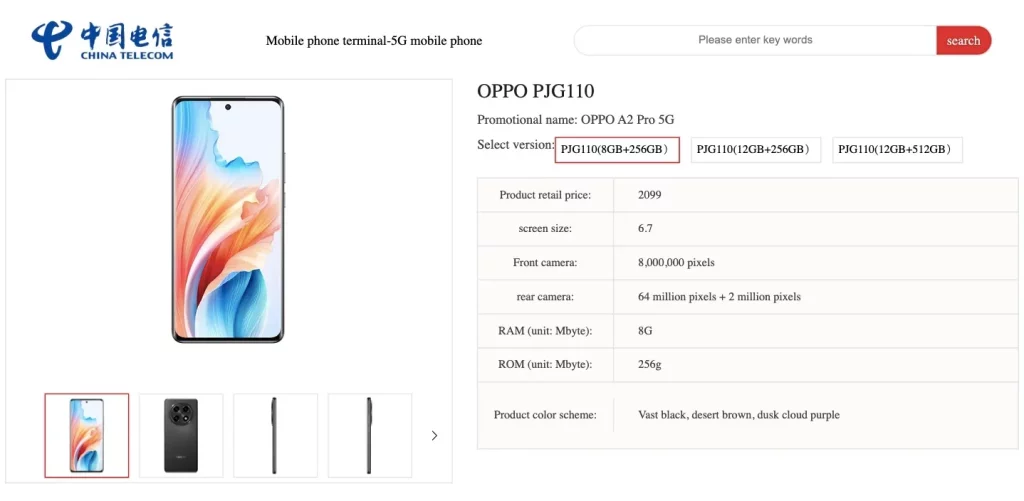Click the Product retail price row label
This screenshot has height=501, width=1024.
(x=545, y=195)
